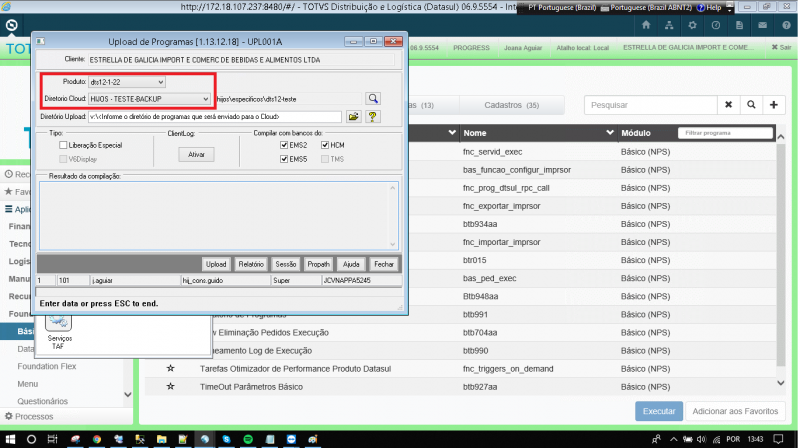Click the Executar button
800x448 pixels.
pos(659,411)
